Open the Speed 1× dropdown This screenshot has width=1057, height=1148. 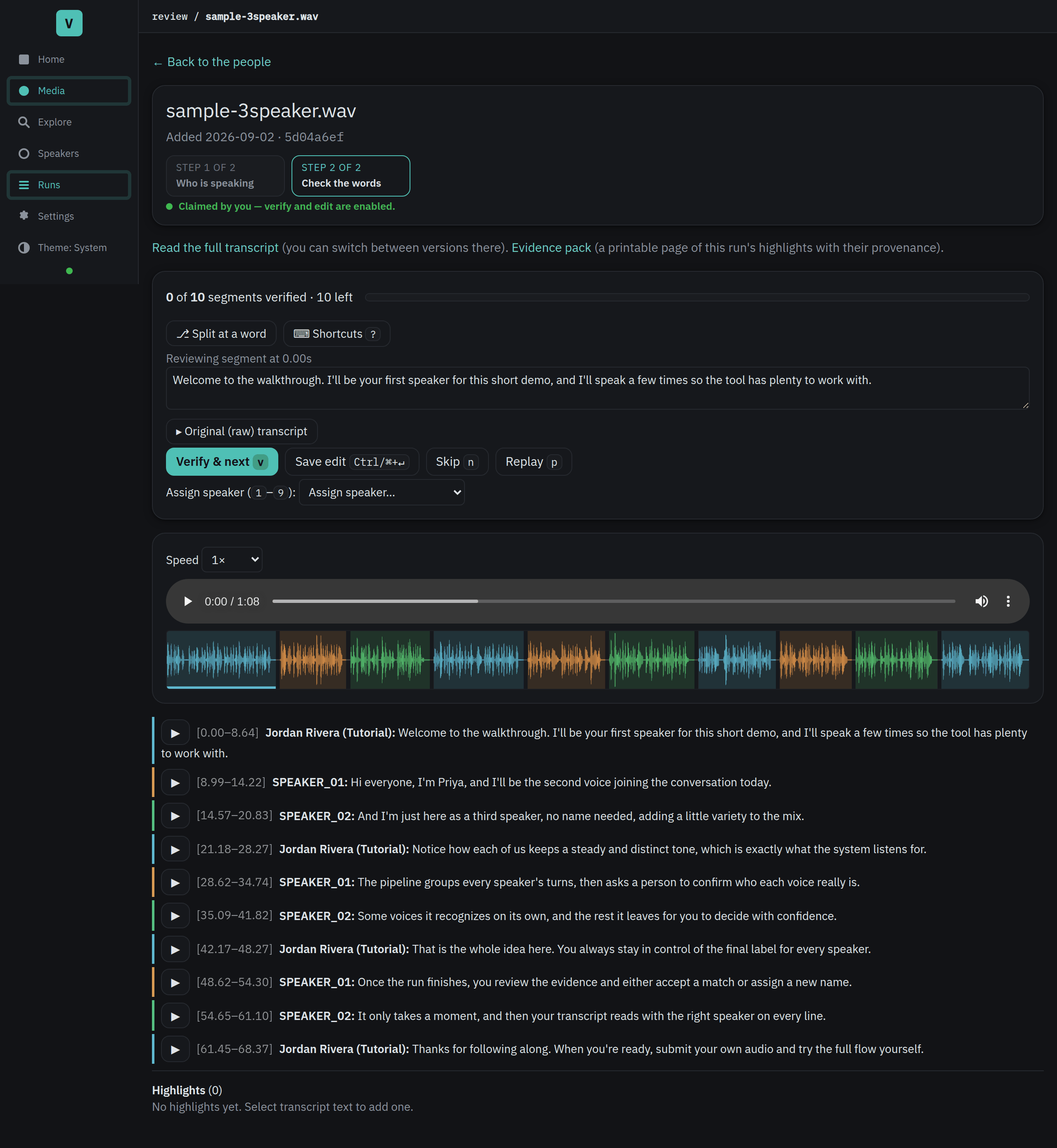pos(232,560)
